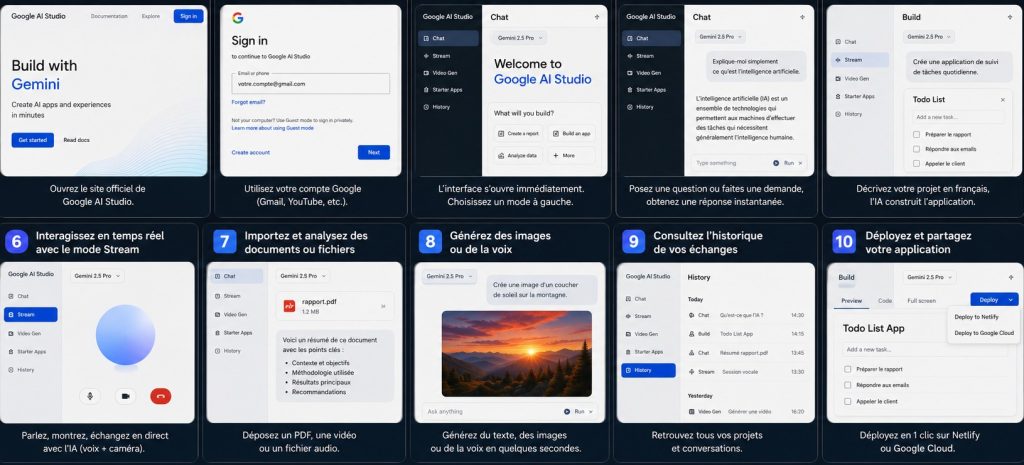The width and height of the screenshot is (1024, 465).
Task: Mute the microphone in the Stream mode panel
Action: pyautogui.click(x=90, y=396)
